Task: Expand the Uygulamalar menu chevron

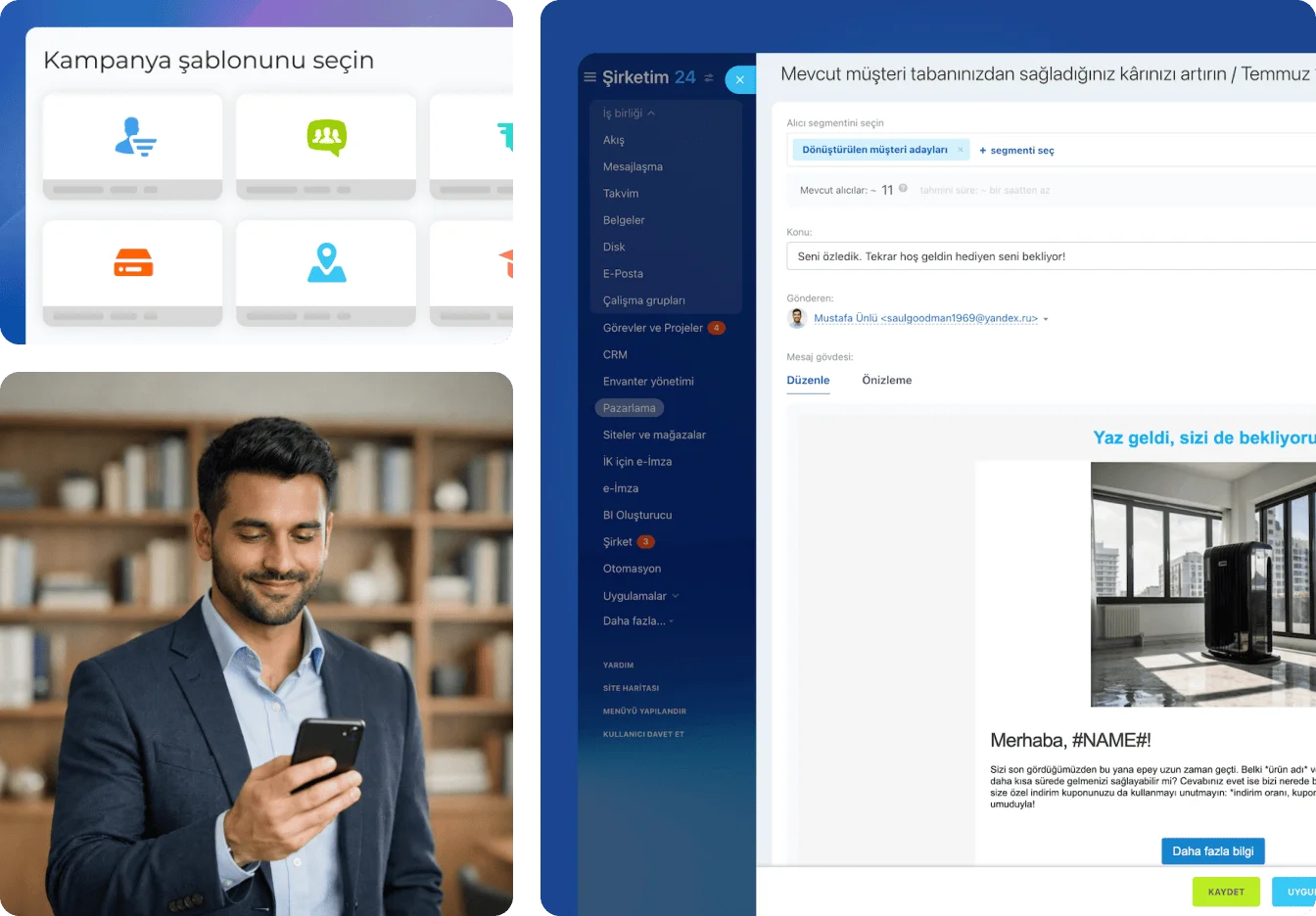Action: 676,596
